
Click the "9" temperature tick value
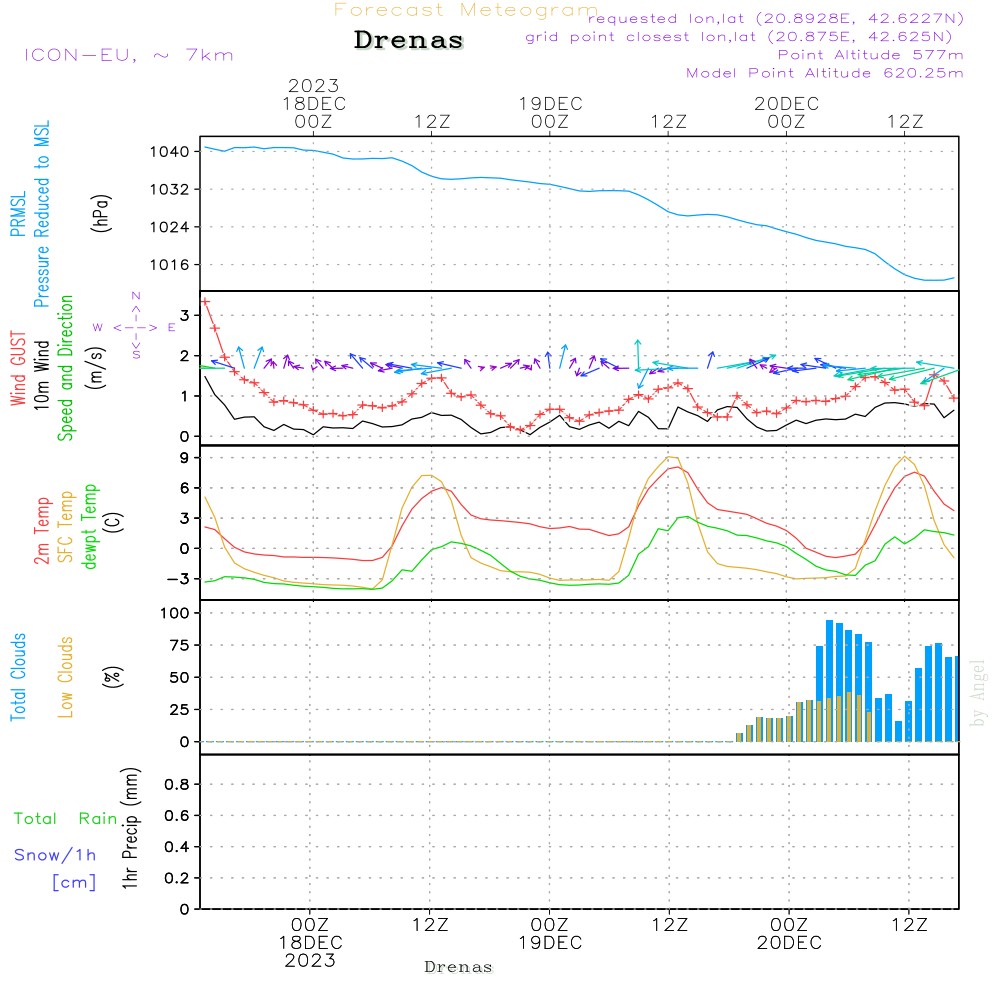184,458
